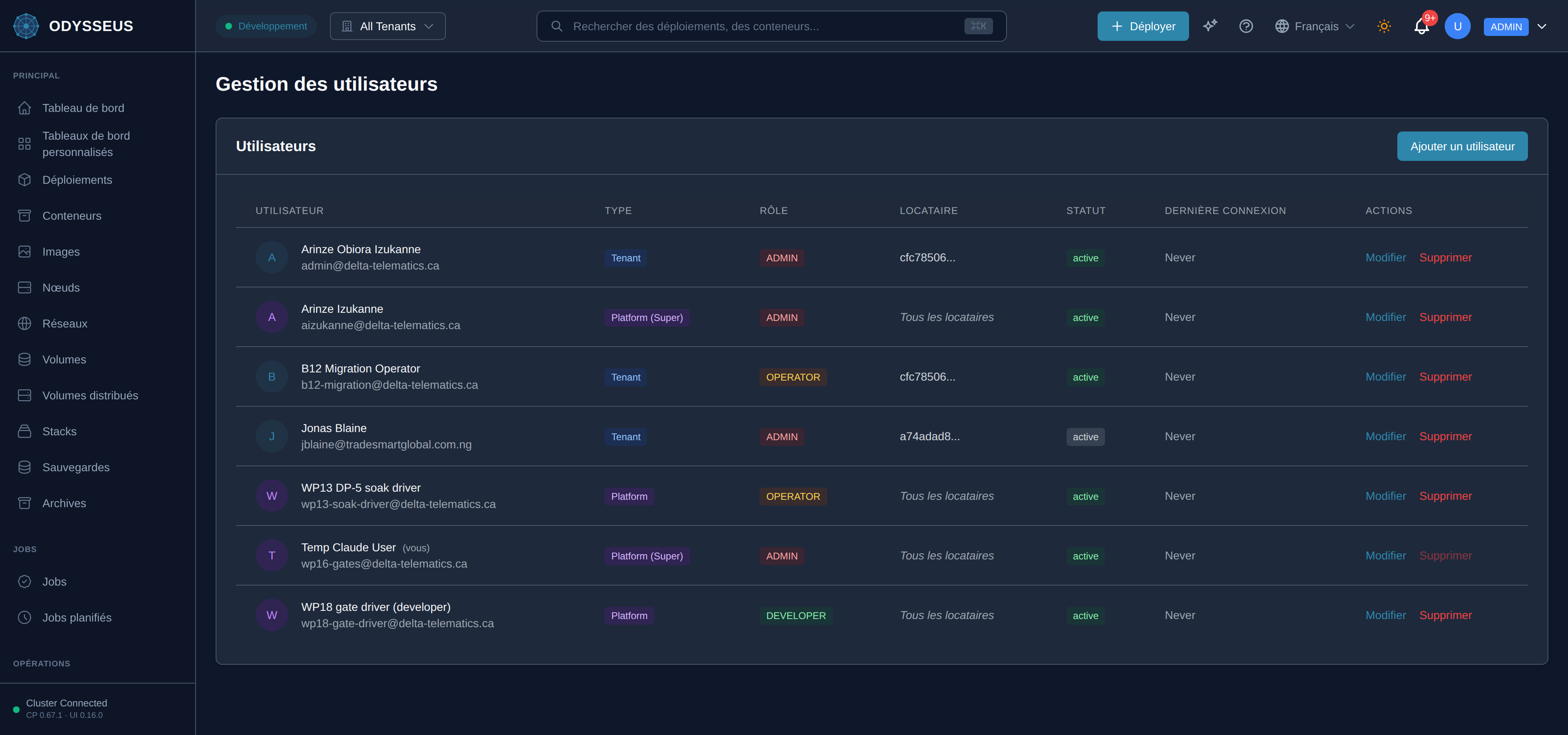
Task: Click Modifier for Jonas Blaine
Action: click(1385, 436)
